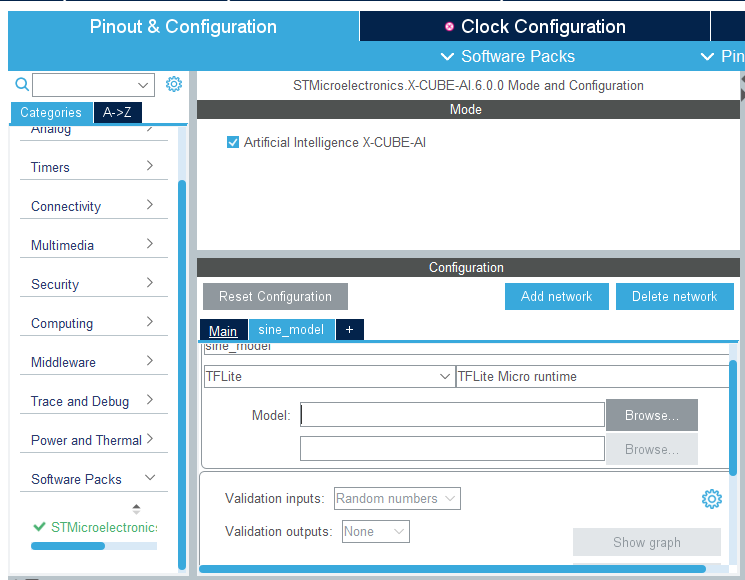The width and height of the screenshot is (745, 580).
Task: Click the second file path input field
Action: pos(452,448)
